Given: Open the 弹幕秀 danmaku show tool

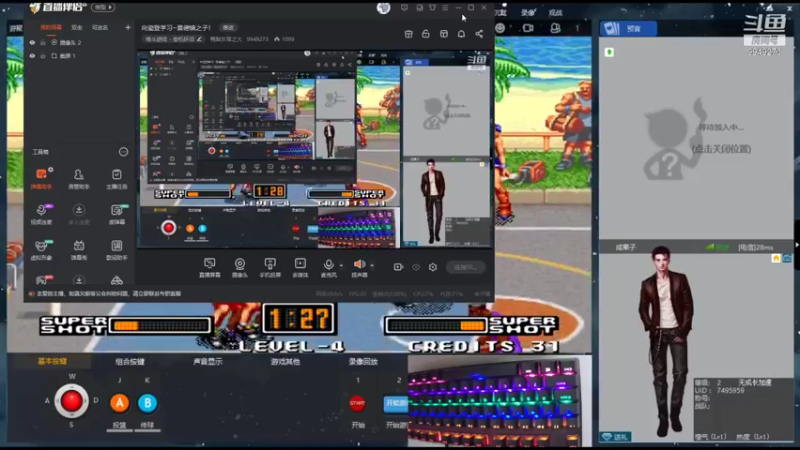Looking at the screenshot, I should (79, 250).
